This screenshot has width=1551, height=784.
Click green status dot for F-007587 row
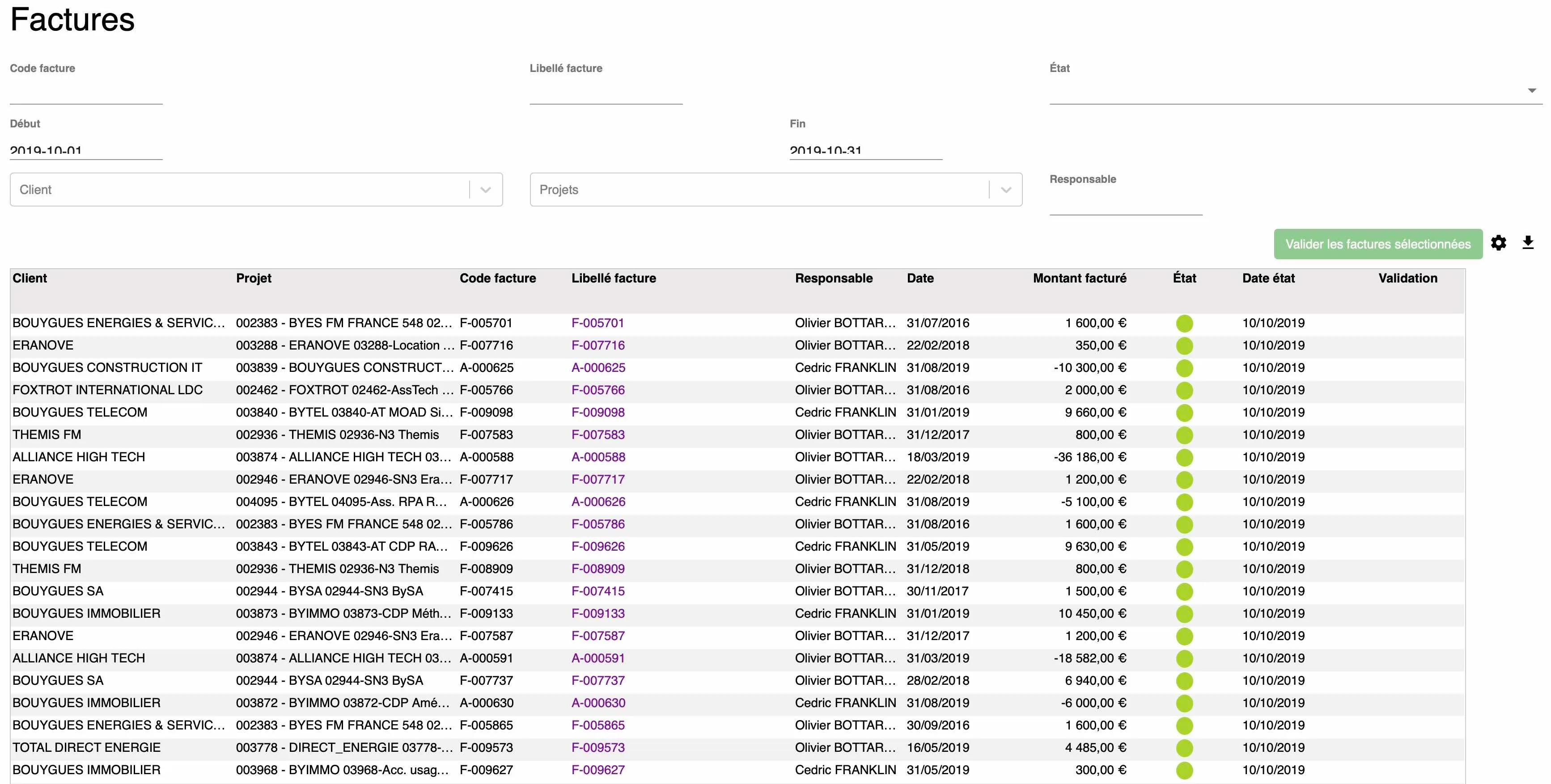point(1184,636)
